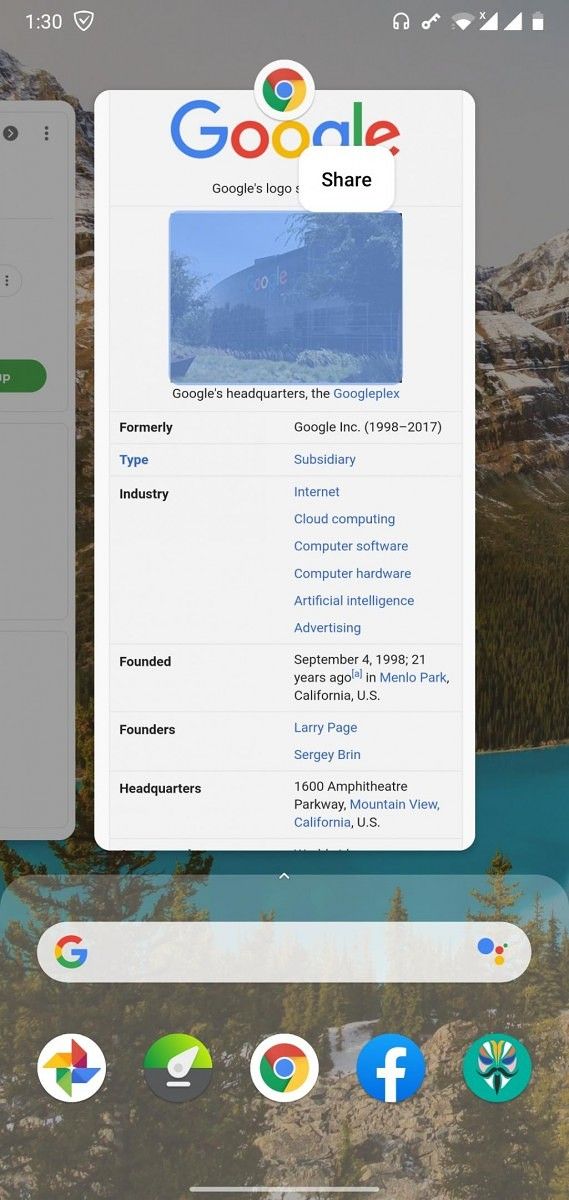Open the Subsidiary link
The image size is (569, 1200).
point(325,459)
